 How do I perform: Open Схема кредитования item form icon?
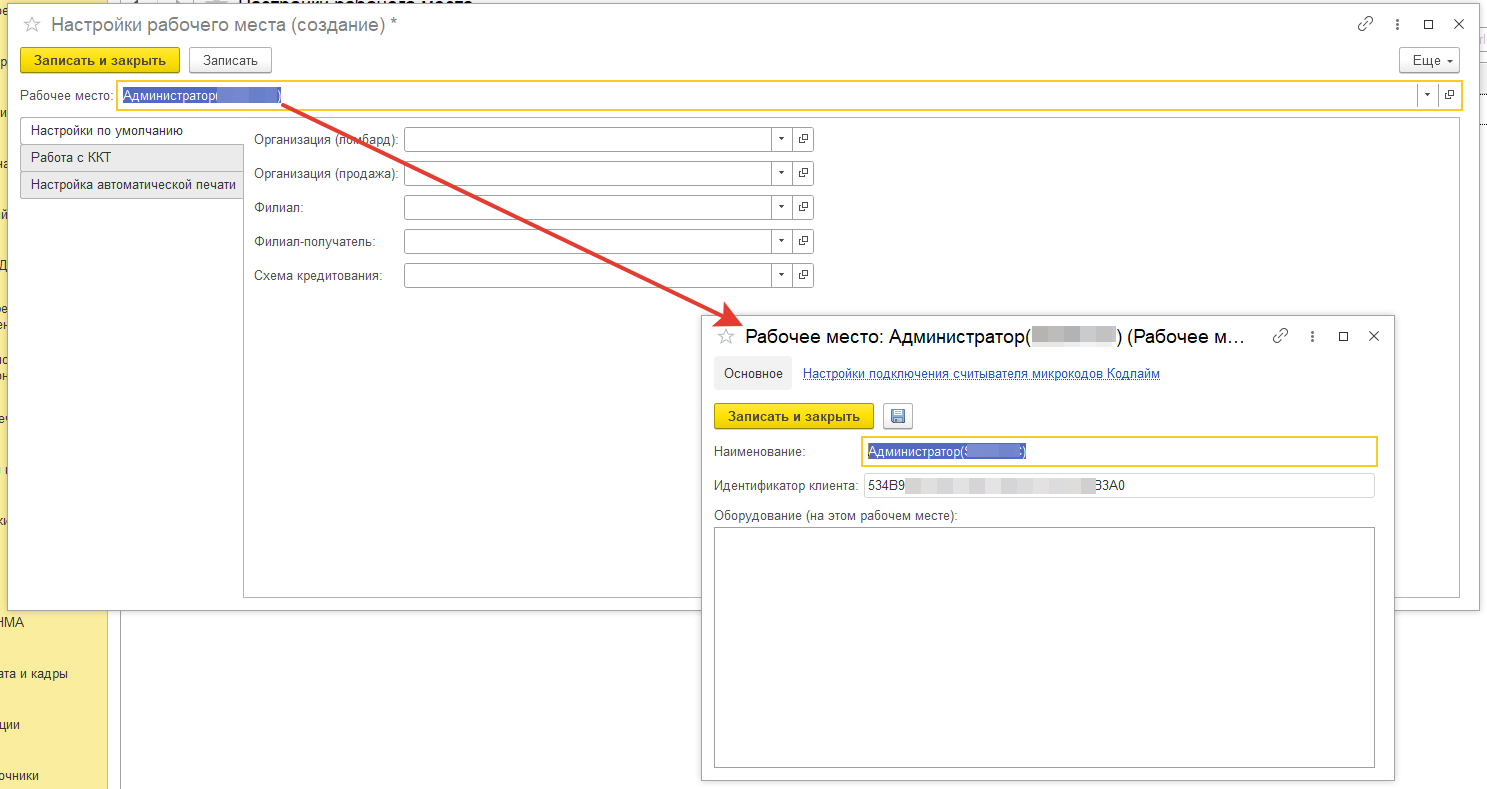(802, 275)
